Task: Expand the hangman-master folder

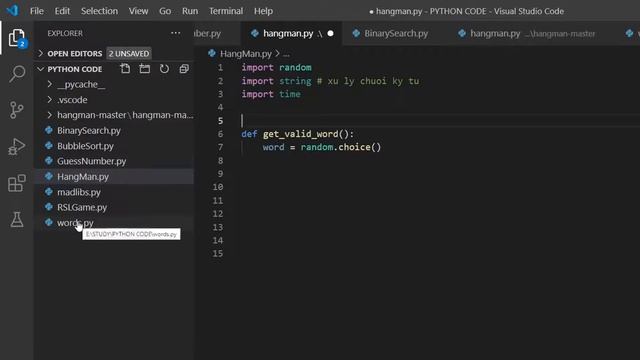Action: tap(49, 115)
